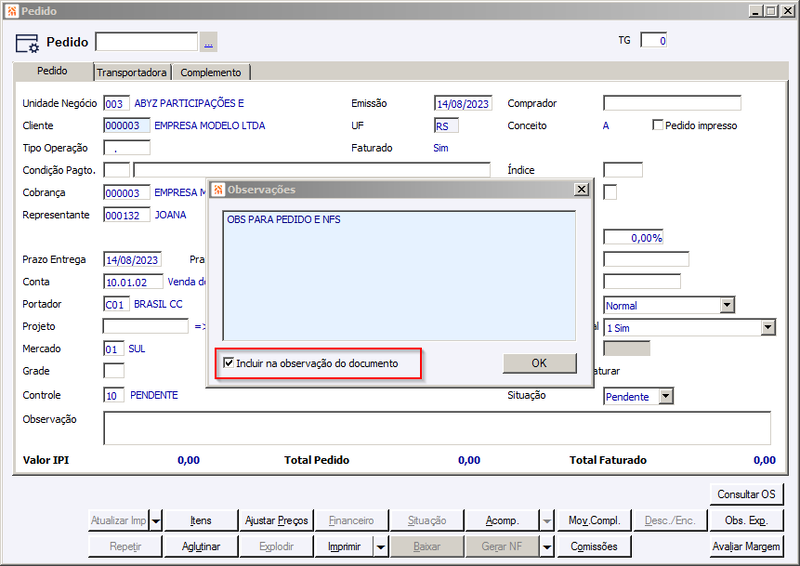Maximize the Pedido window

771,11
